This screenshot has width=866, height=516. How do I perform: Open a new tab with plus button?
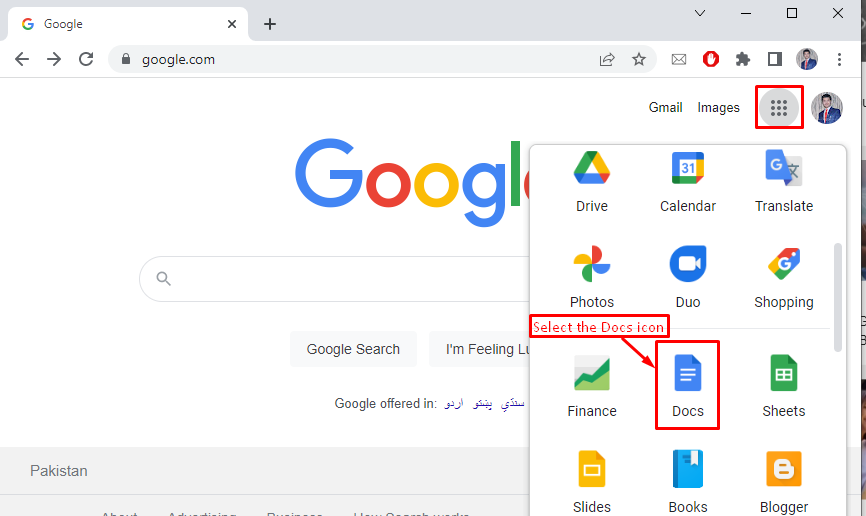[270, 24]
